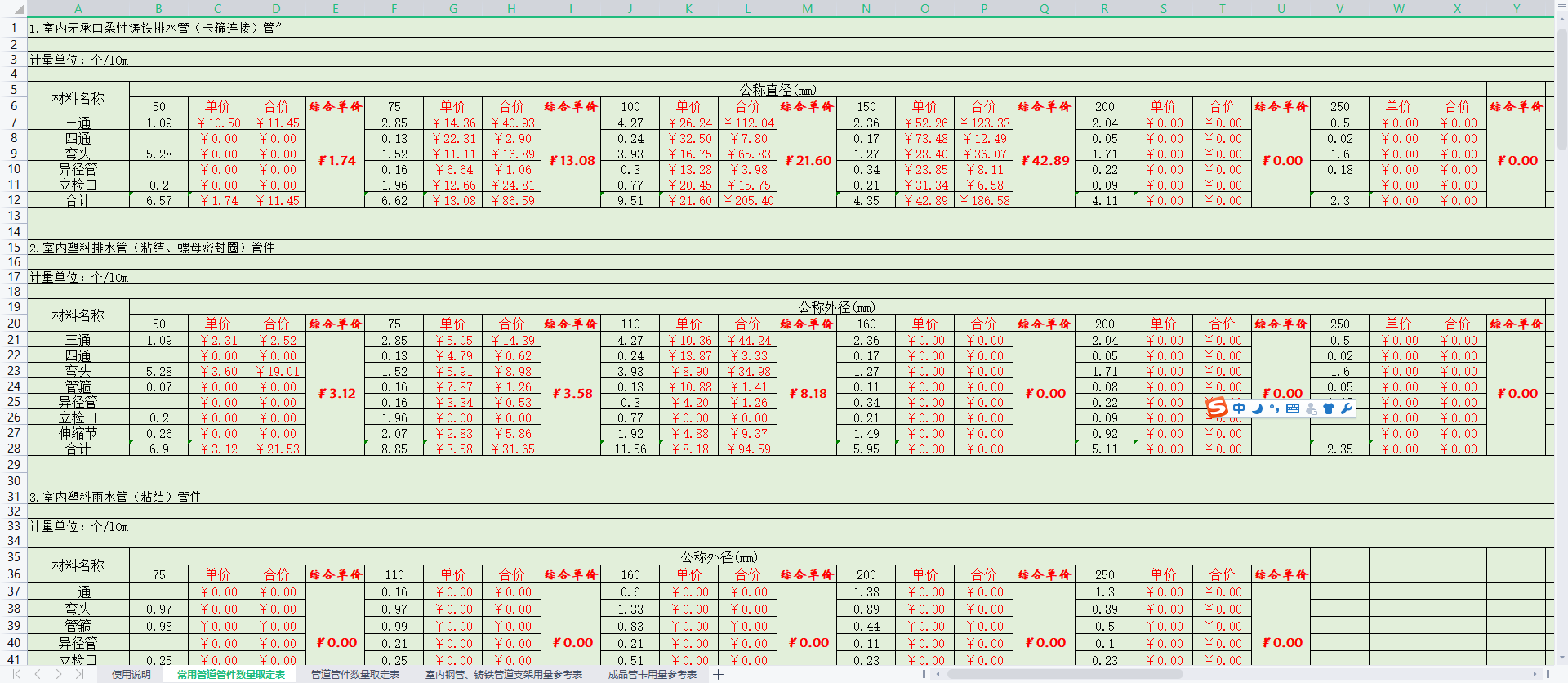Click the 管箍 cell in row 24

(x=78, y=386)
